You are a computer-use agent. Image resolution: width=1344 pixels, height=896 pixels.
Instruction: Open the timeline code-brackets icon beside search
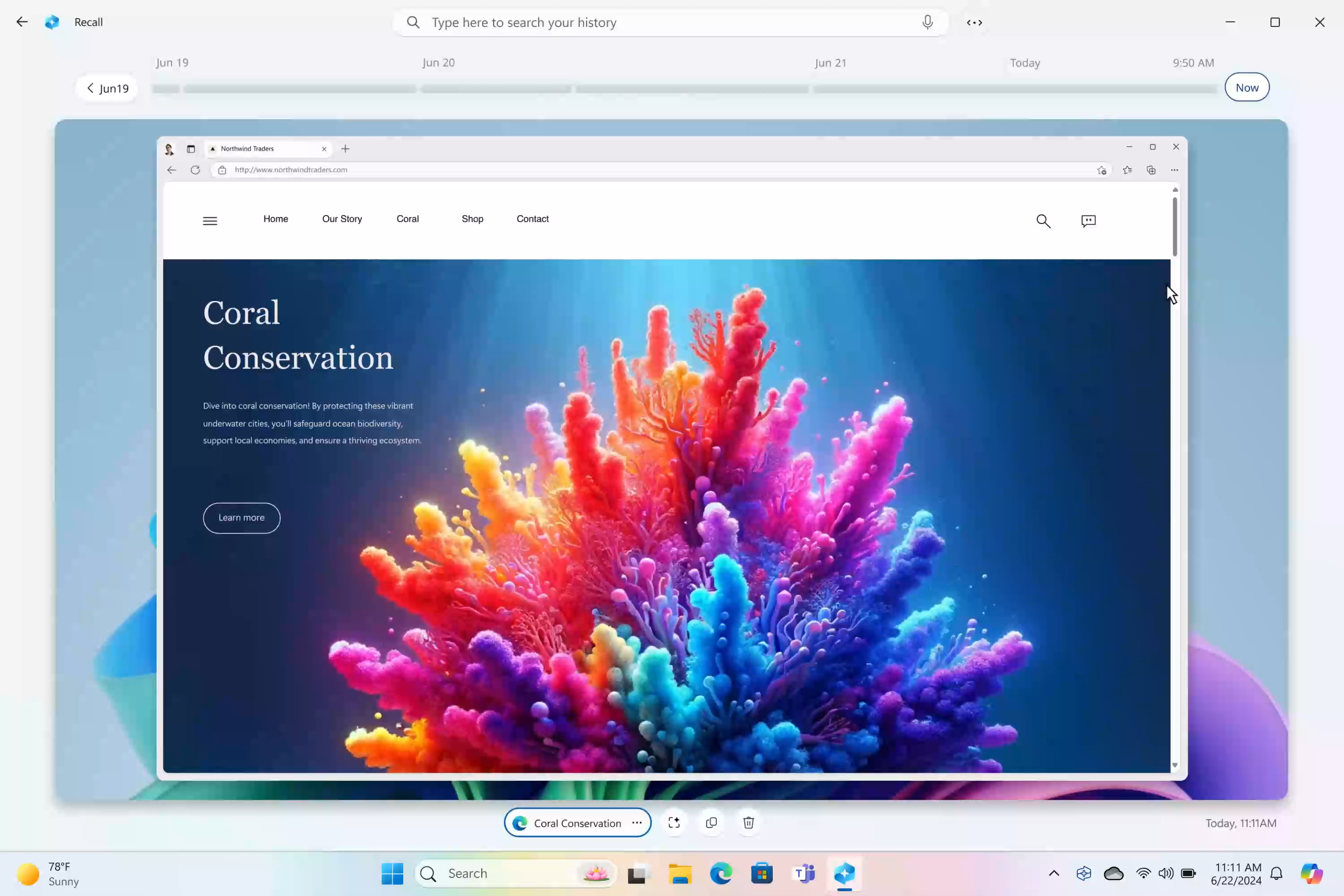coord(974,22)
